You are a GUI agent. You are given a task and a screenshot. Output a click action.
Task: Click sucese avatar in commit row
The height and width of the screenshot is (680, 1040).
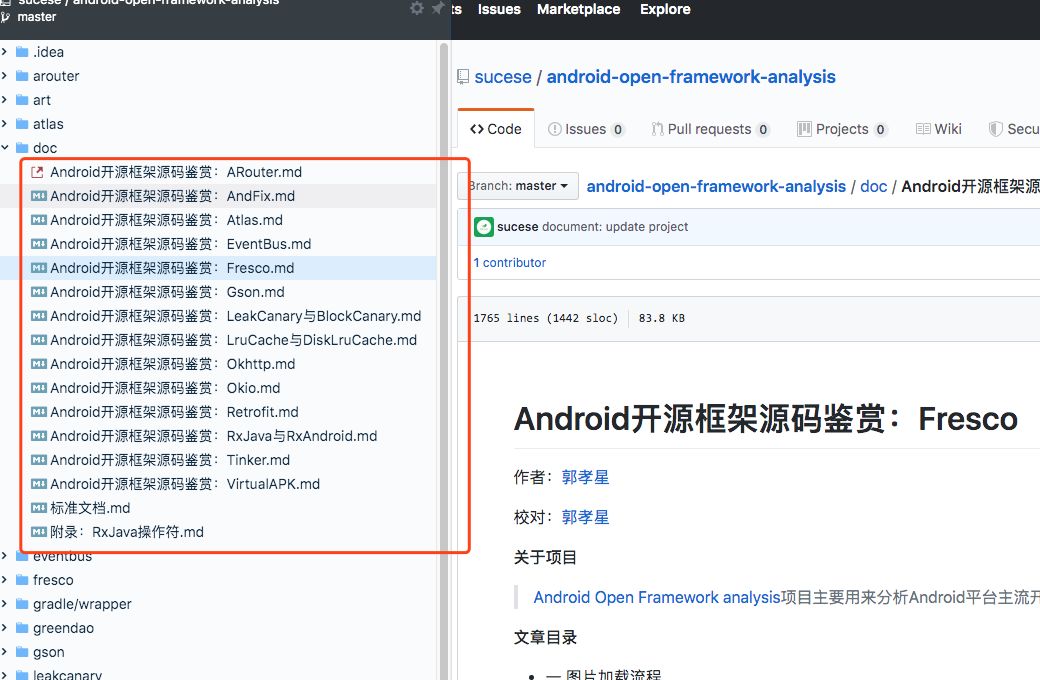click(484, 227)
